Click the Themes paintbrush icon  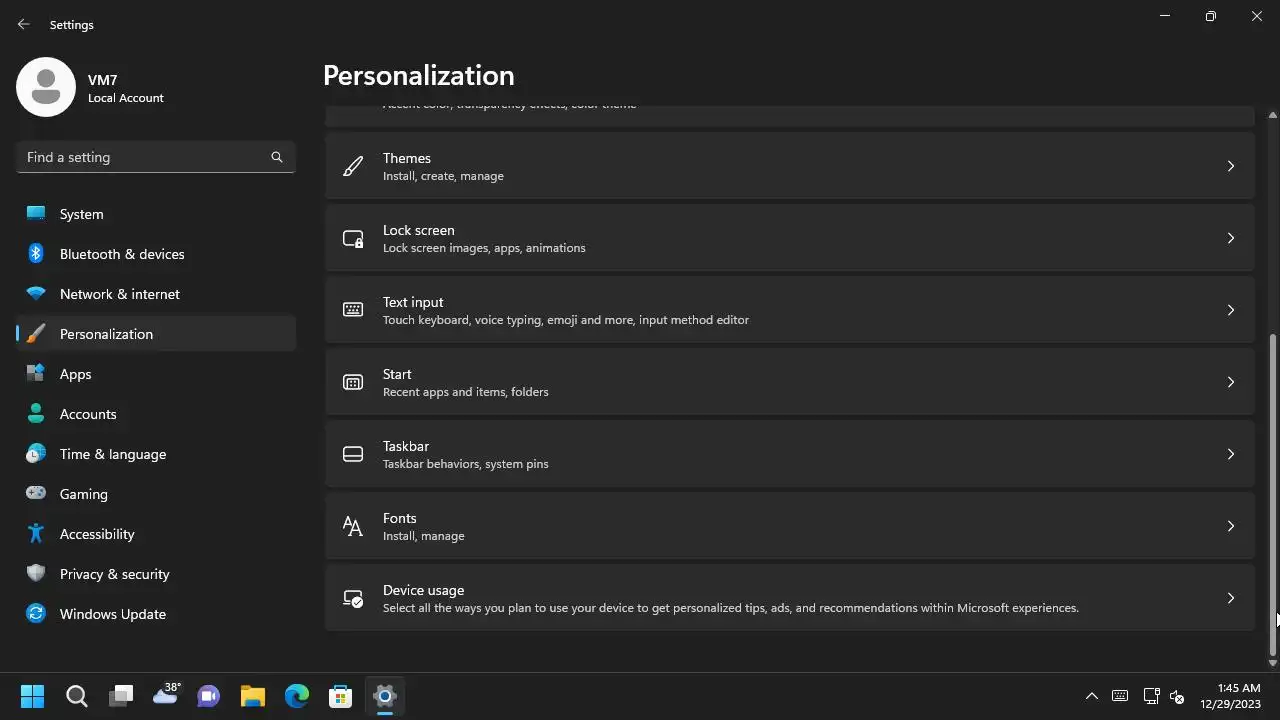(353, 166)
